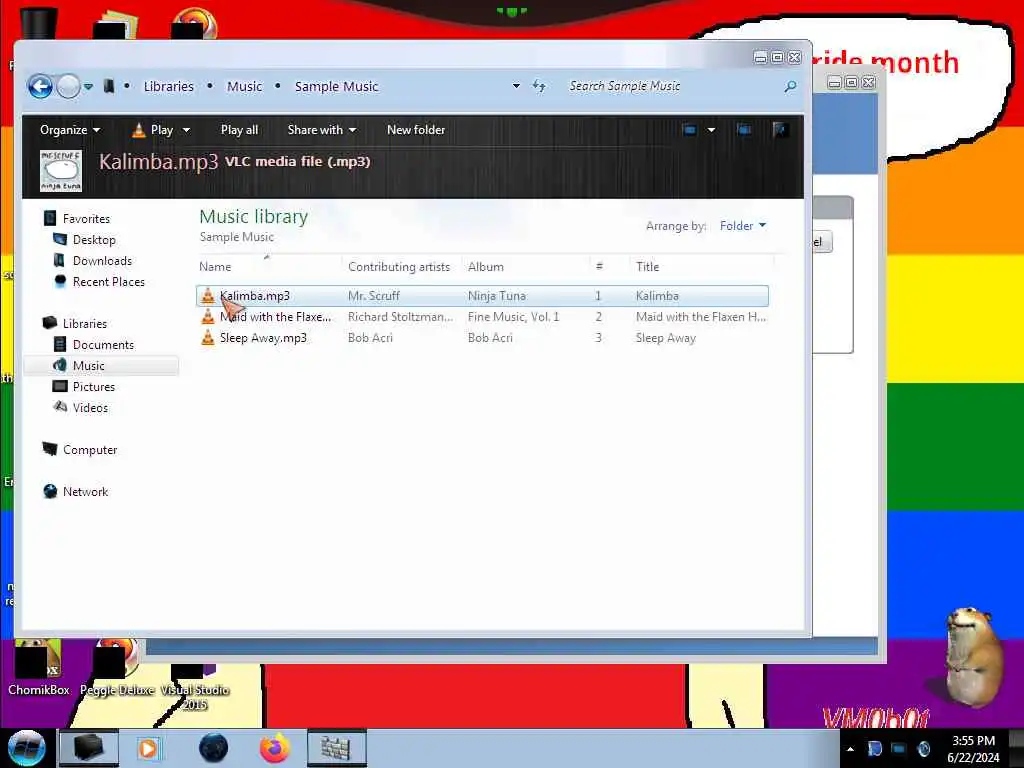Open the Videos library

90,408
